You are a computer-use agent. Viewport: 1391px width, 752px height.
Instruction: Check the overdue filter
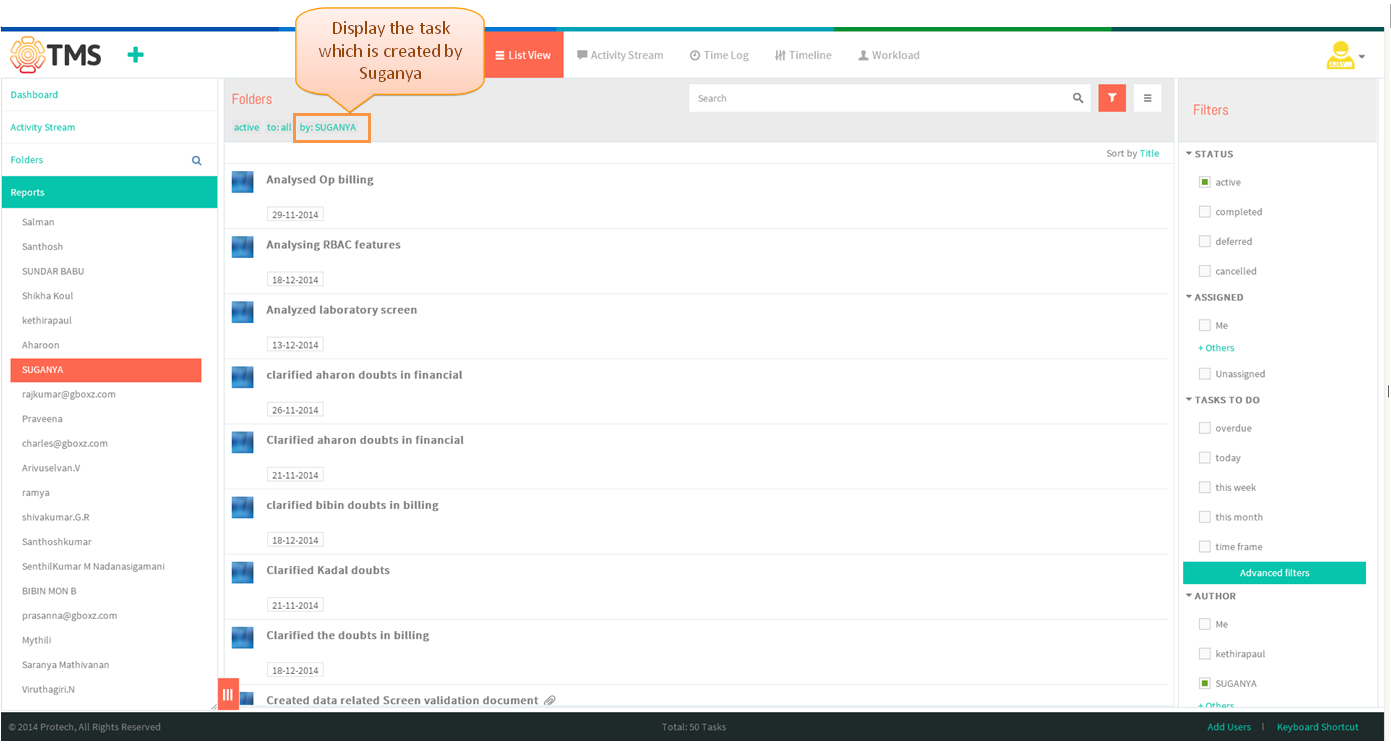(1205, 428)
